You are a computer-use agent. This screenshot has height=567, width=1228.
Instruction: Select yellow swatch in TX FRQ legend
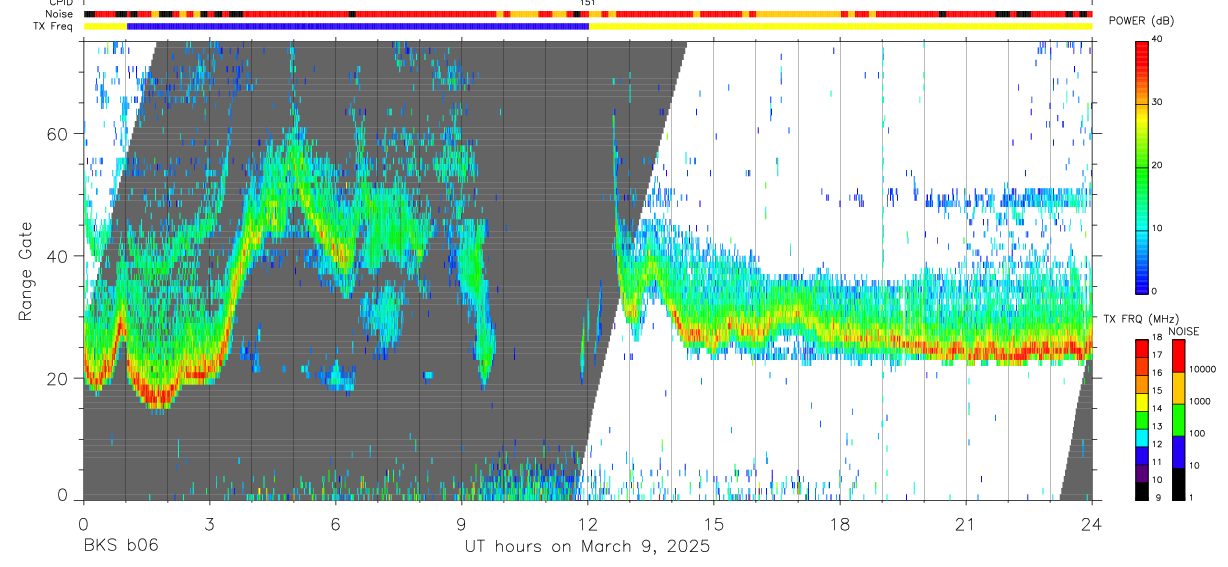click(x=1141, y=401)
